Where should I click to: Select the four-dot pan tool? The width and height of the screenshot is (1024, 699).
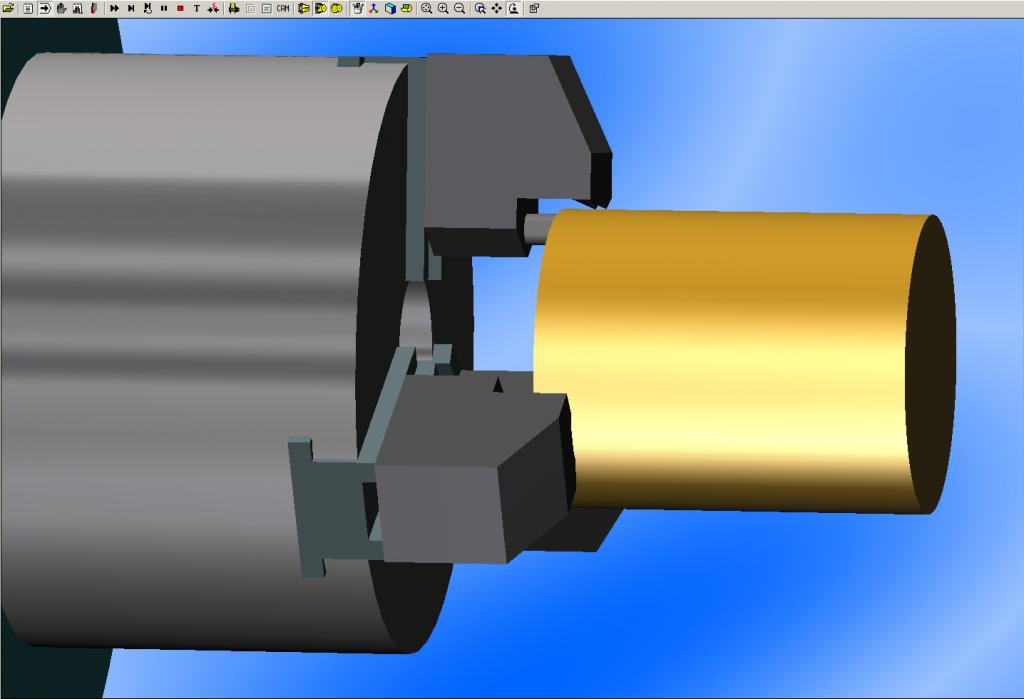tap(496, 8)
